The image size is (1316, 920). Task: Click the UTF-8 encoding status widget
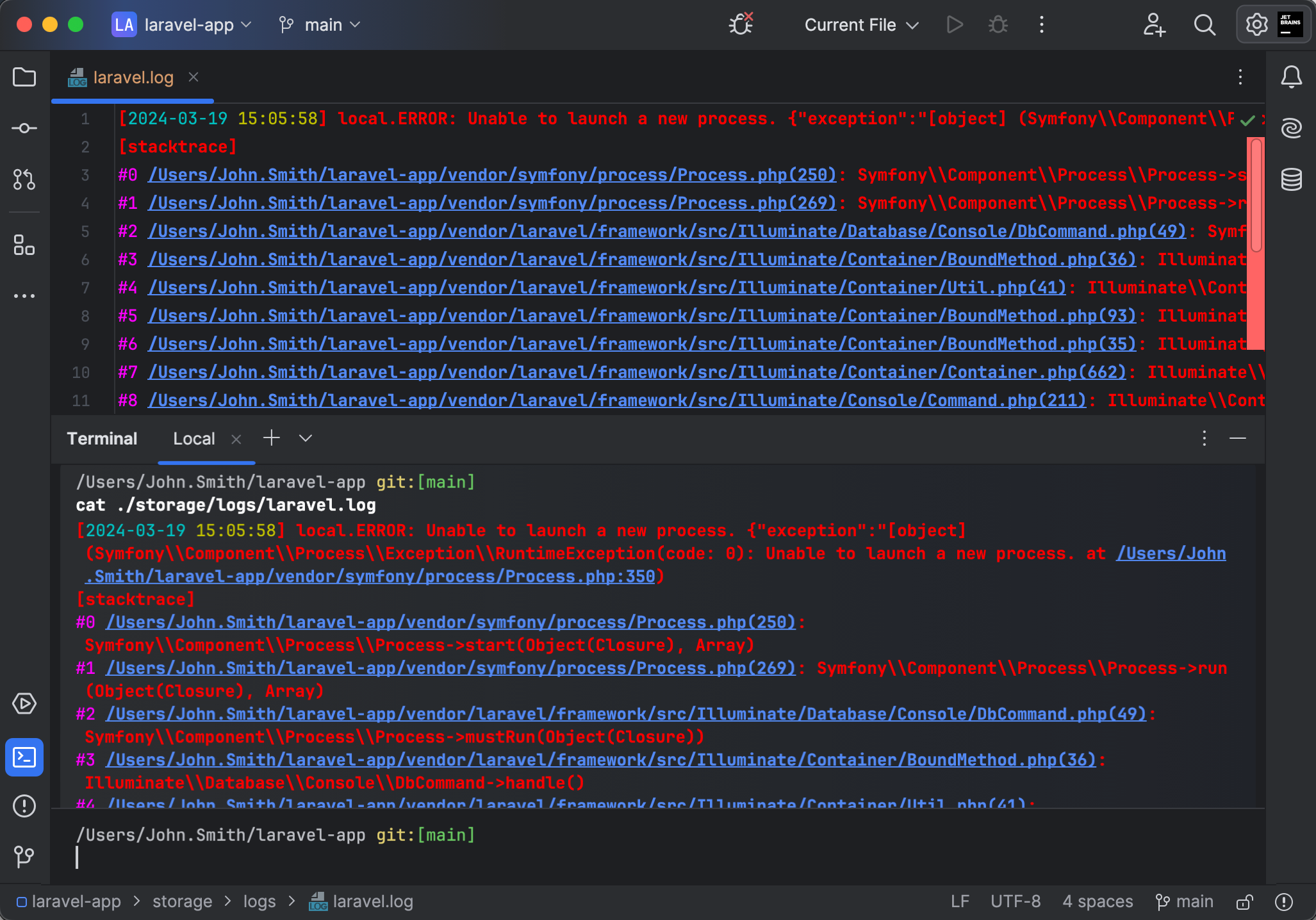(x=1016, y=902)
